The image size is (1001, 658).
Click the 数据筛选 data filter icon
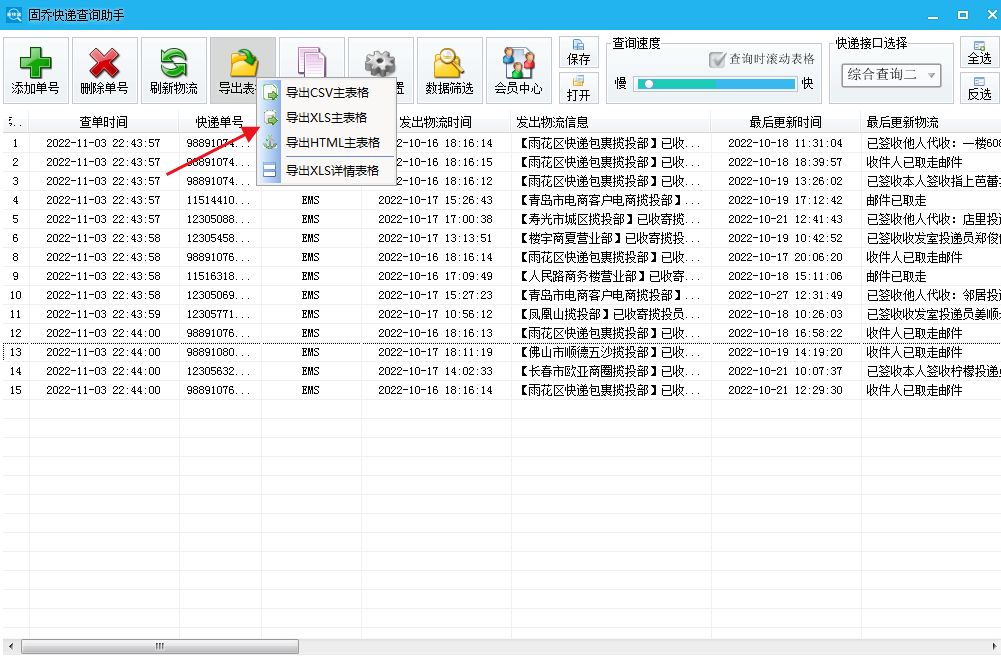coord(448,68)
